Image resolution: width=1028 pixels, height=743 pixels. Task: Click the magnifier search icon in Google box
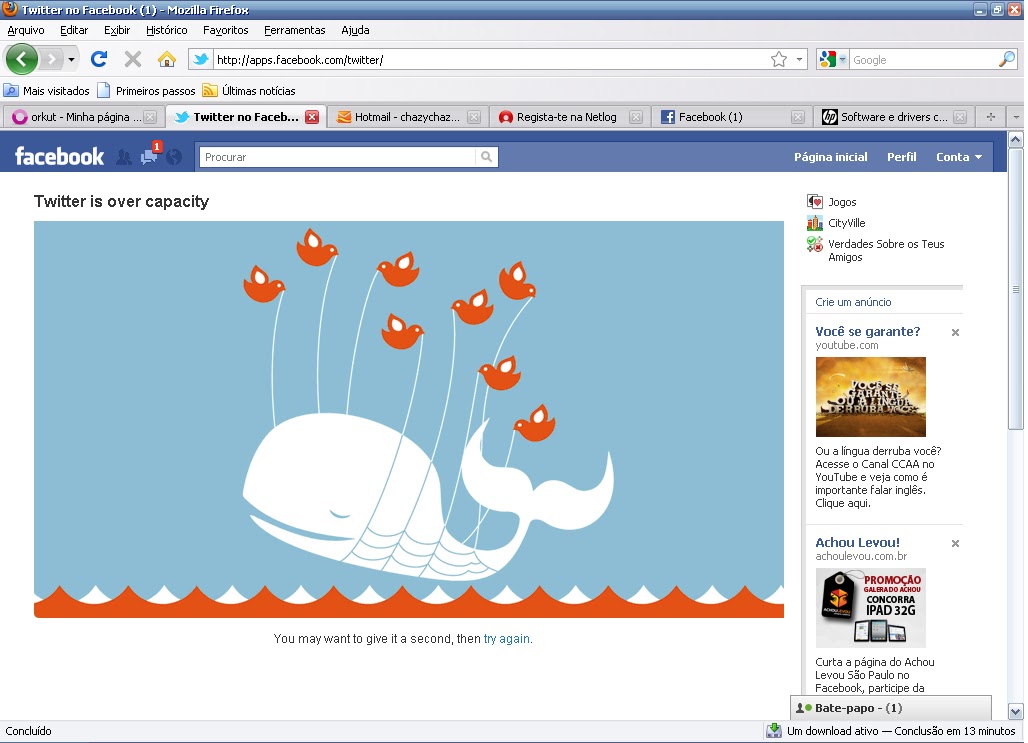tap(1006, 60)
